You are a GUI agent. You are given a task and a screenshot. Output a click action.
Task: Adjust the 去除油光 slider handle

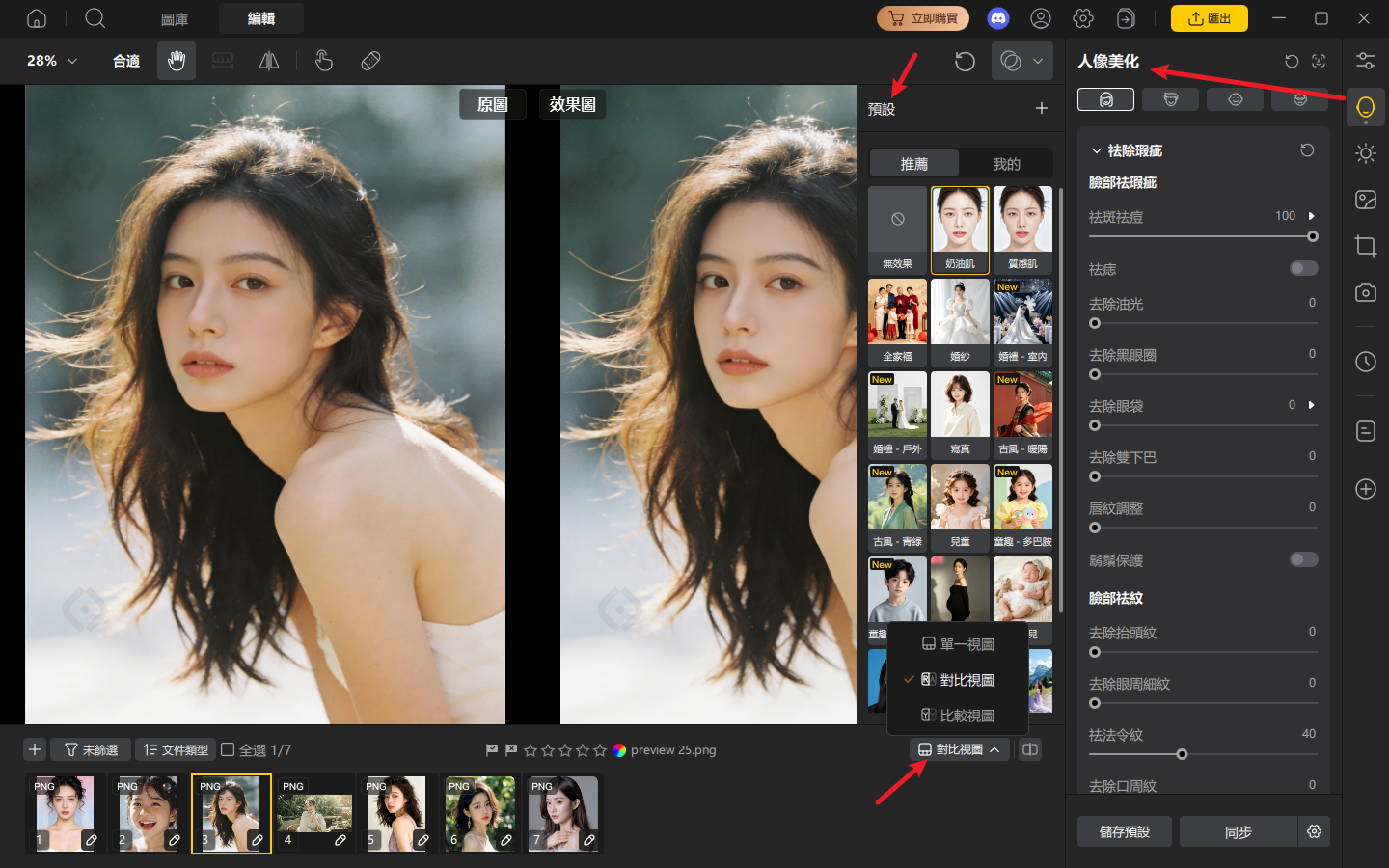coord(1095,323)
